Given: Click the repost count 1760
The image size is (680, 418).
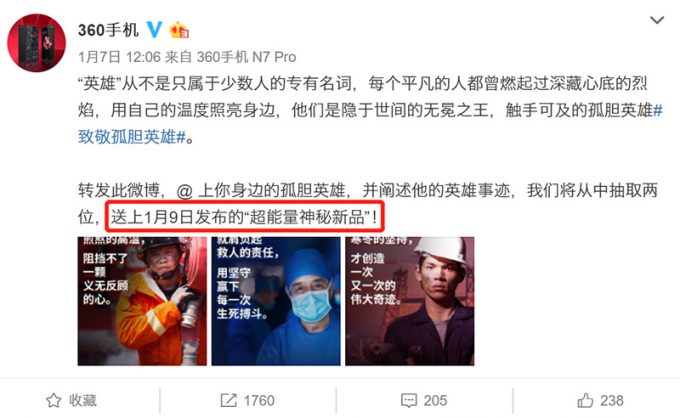Looking at the screenshot, I should click(259, 400).
